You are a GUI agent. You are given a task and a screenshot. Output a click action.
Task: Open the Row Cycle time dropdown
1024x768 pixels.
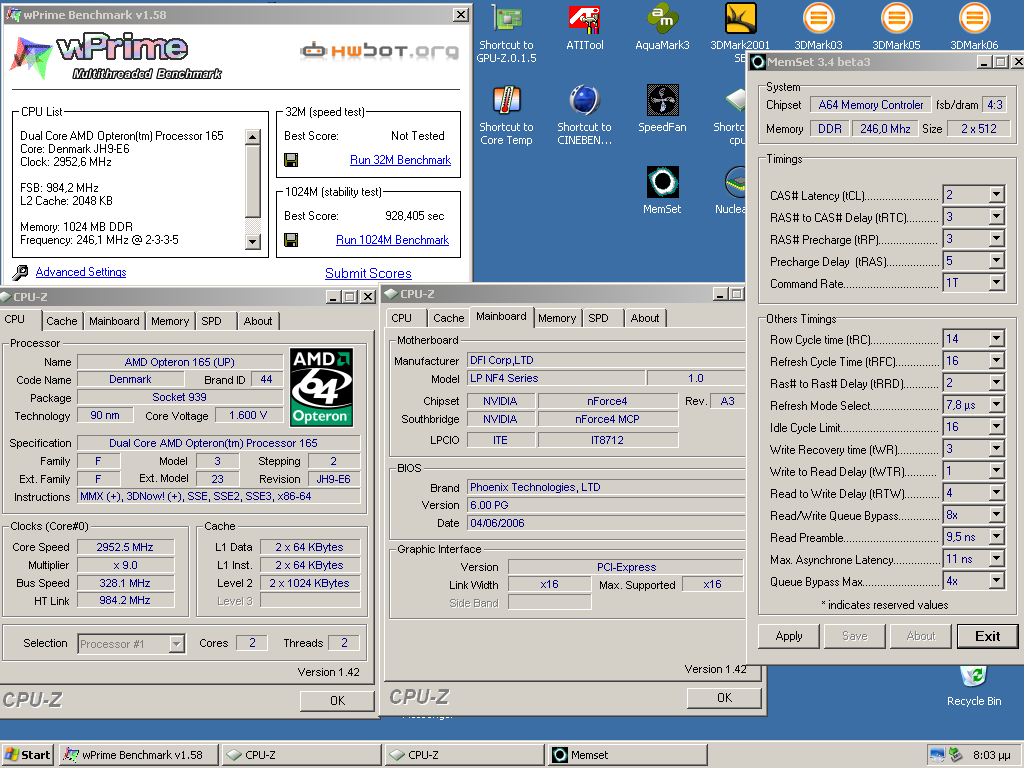pos(997,339)
